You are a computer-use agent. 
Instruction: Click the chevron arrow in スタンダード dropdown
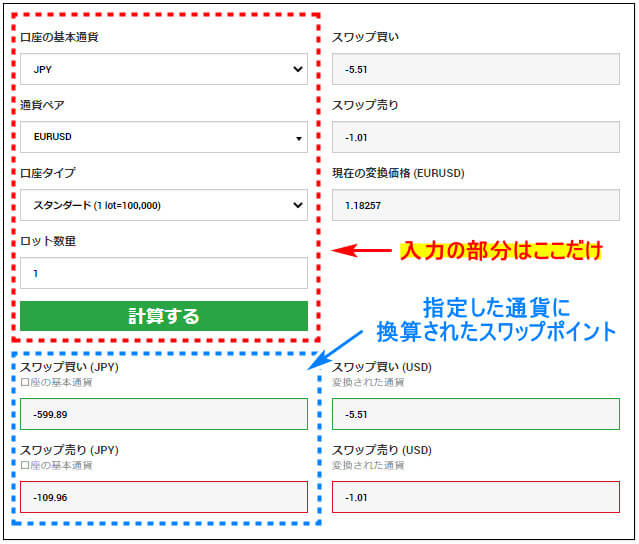point(298,205)
